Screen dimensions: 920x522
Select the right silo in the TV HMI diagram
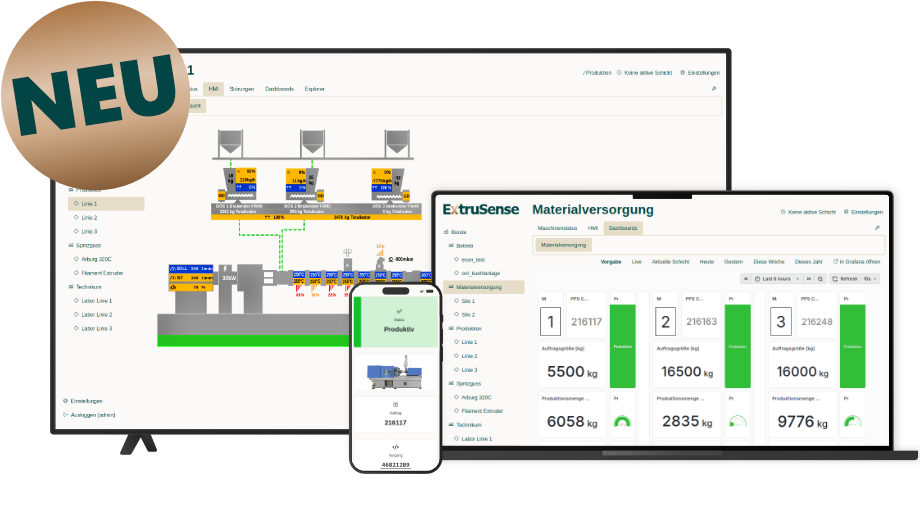tap(397, 143)
